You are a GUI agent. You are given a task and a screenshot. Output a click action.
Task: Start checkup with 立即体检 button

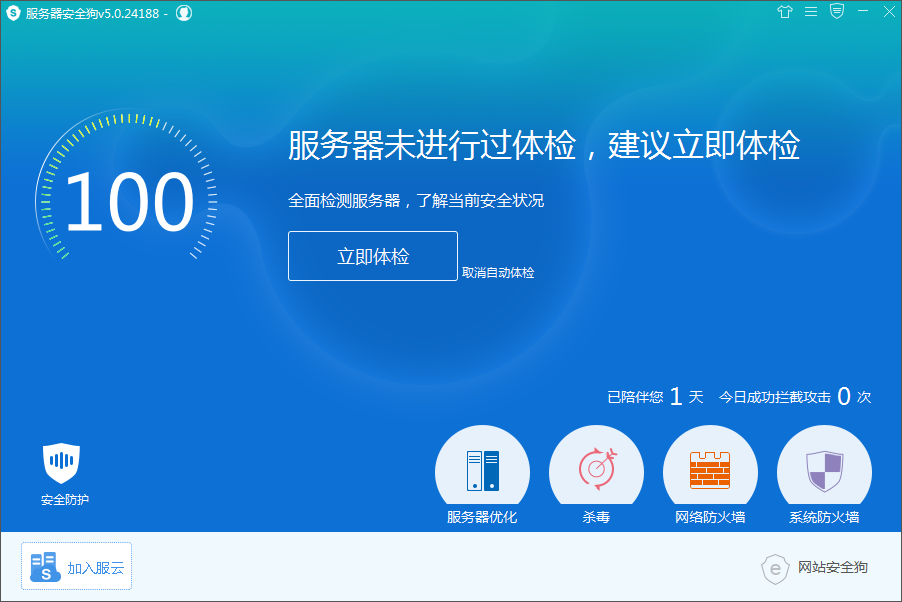point(372,256)
